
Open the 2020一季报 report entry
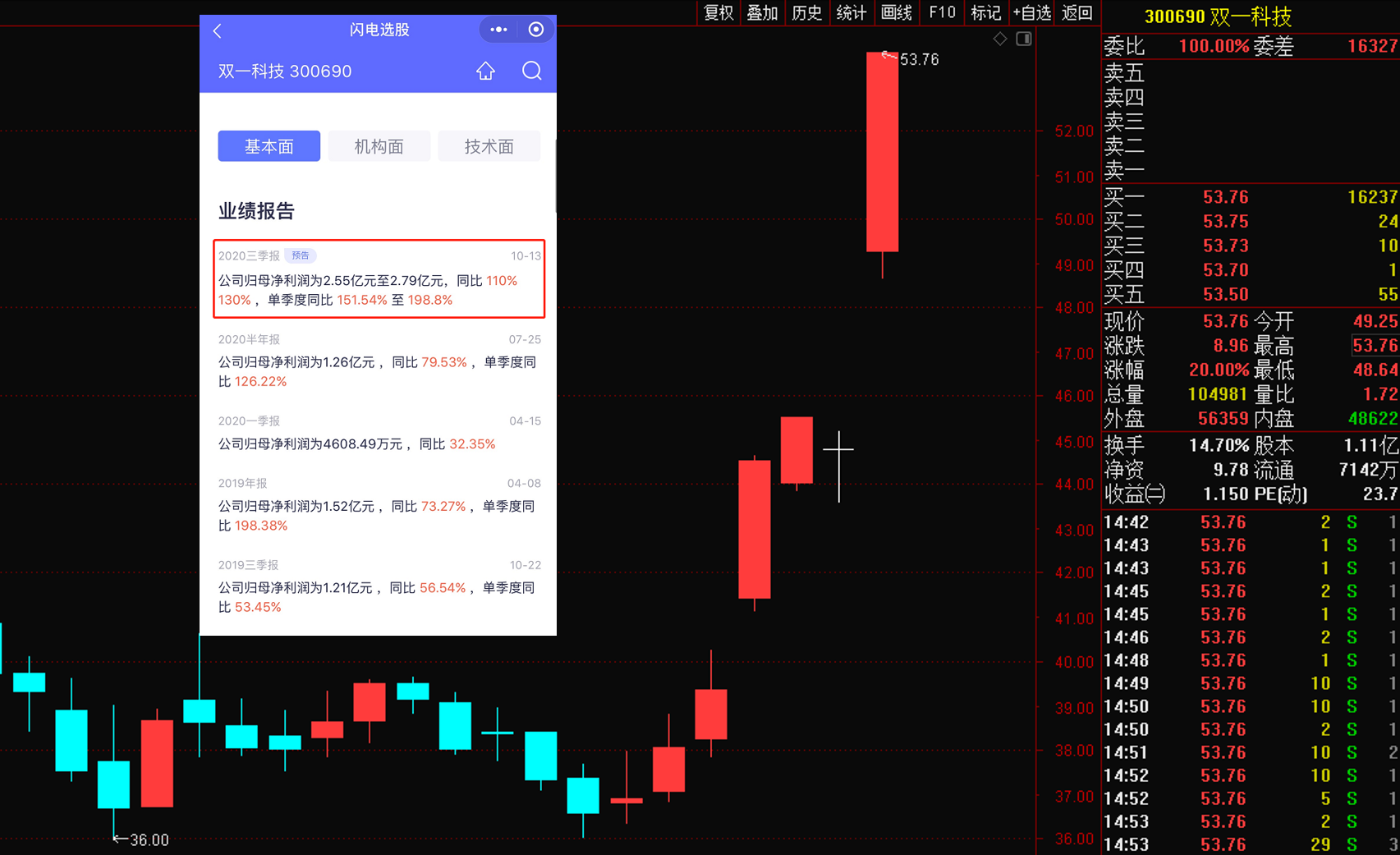379,433
